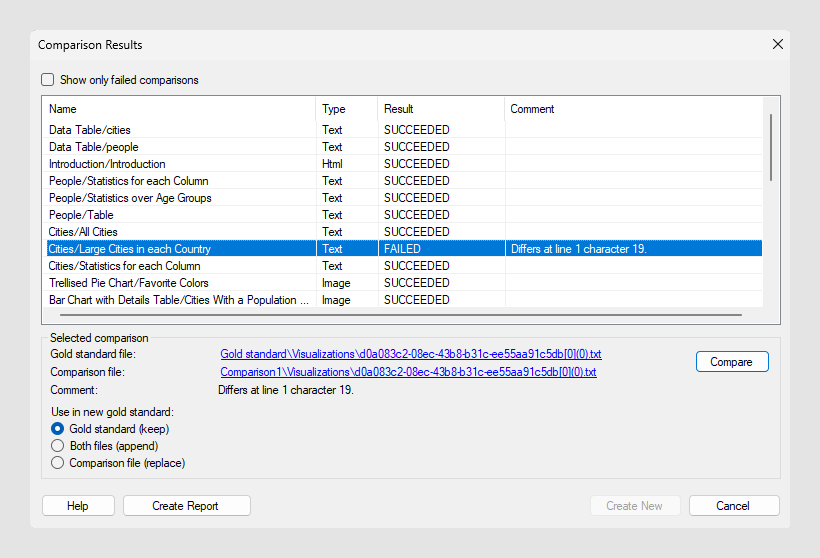The image size is (820, 558).
Task: Click the Html type cell
Action: (347, 164)
